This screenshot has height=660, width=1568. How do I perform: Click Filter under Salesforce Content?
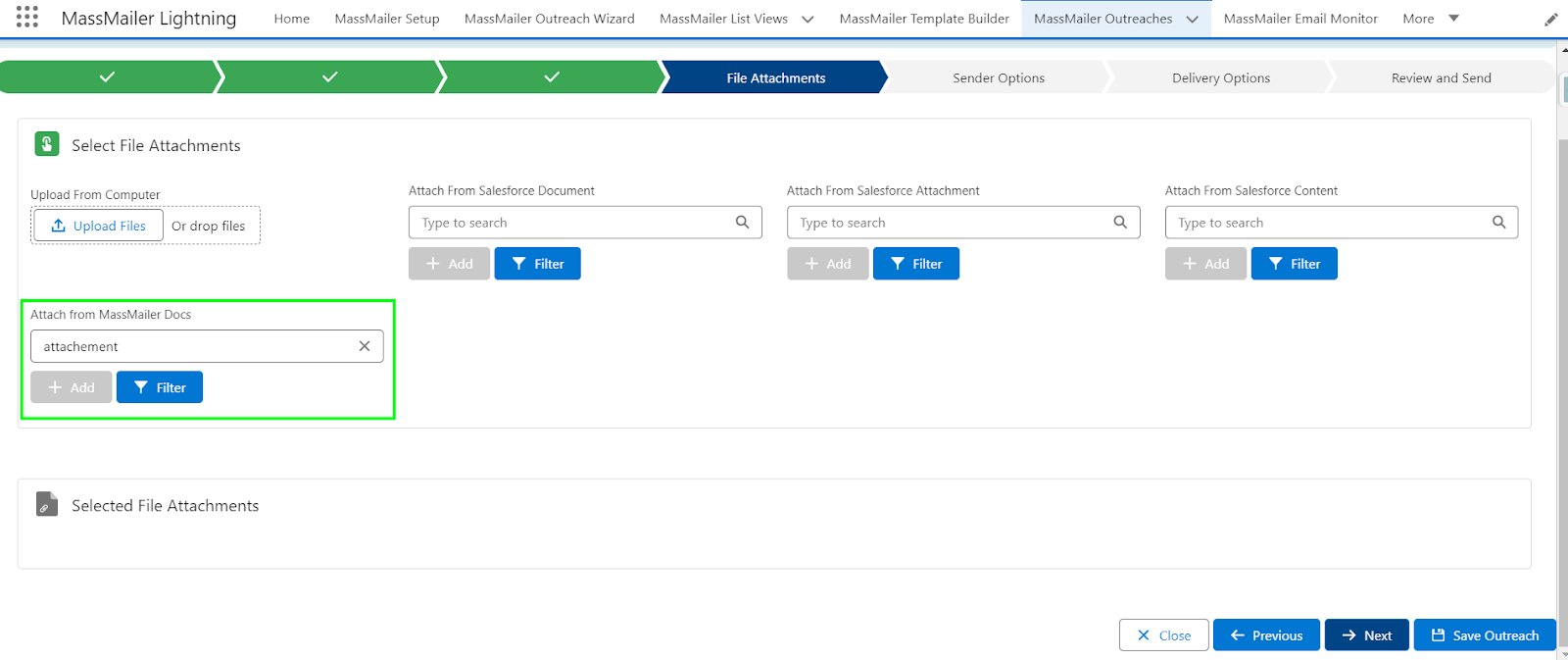1295,264
